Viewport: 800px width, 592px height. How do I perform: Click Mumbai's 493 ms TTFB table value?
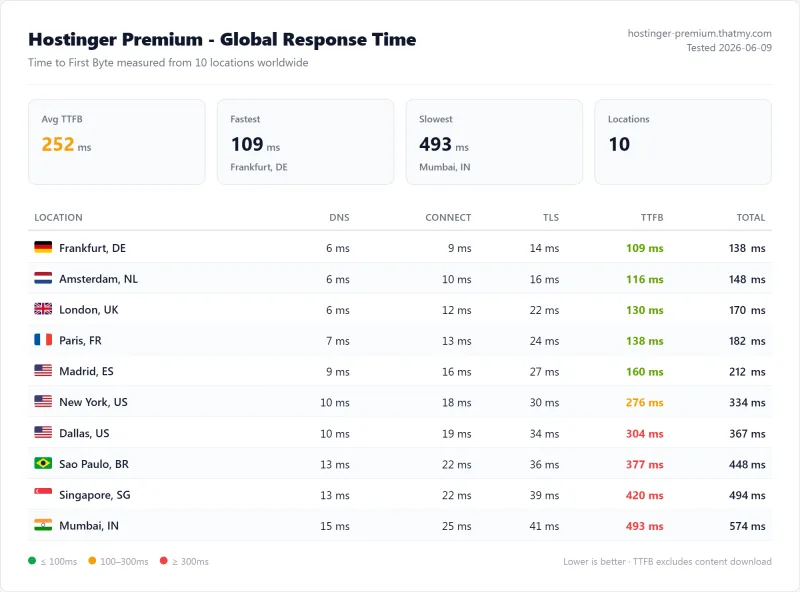coord(645,526)
